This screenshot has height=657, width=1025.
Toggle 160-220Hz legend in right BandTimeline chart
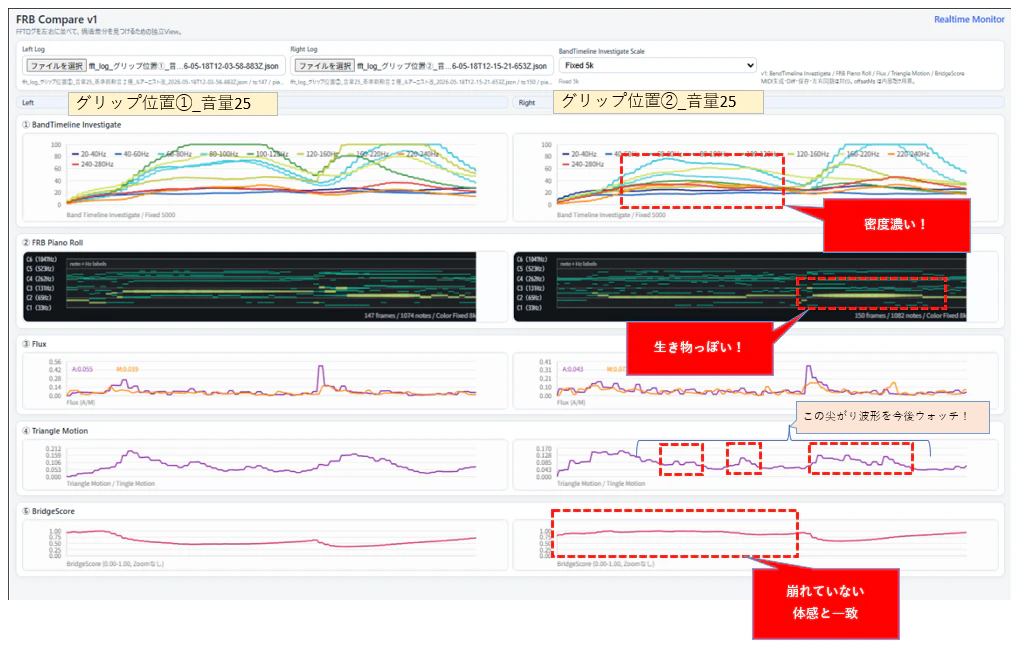pyautogui.click(x=858, y=154)
